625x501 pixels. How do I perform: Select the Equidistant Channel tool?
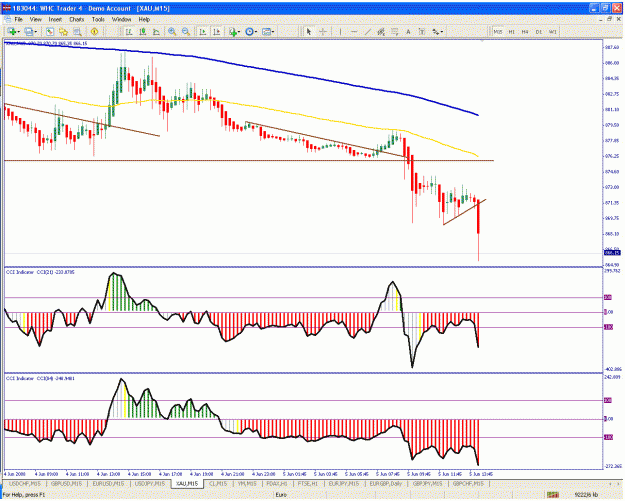click(x=381, y=31)
